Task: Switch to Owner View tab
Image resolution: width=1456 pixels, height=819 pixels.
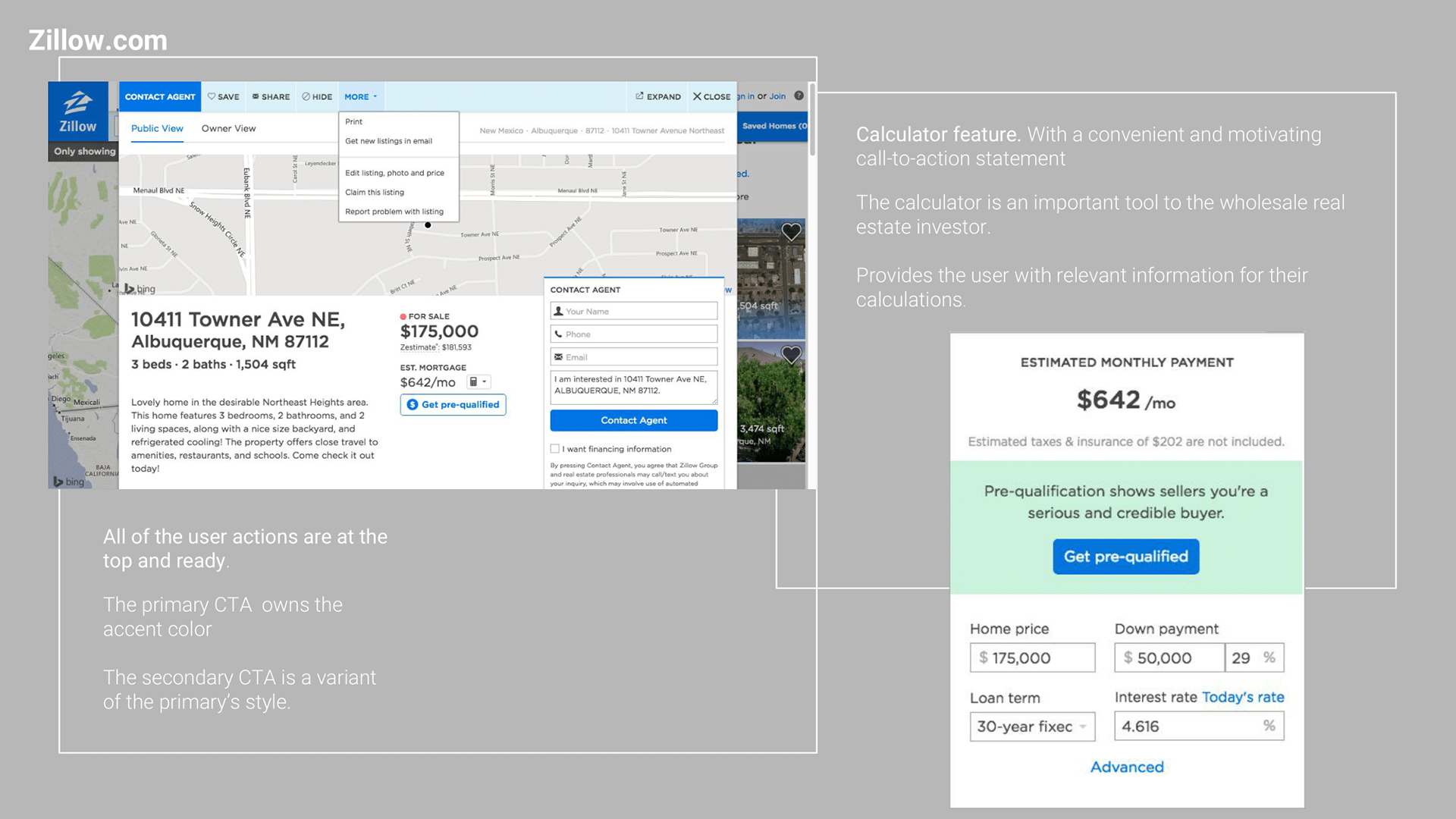Action: [228, 129]
